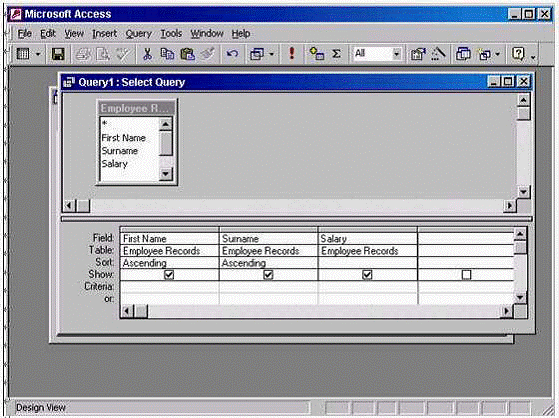
Task: Click scroll up arrow of design grid
Action: tap(520, 234)
